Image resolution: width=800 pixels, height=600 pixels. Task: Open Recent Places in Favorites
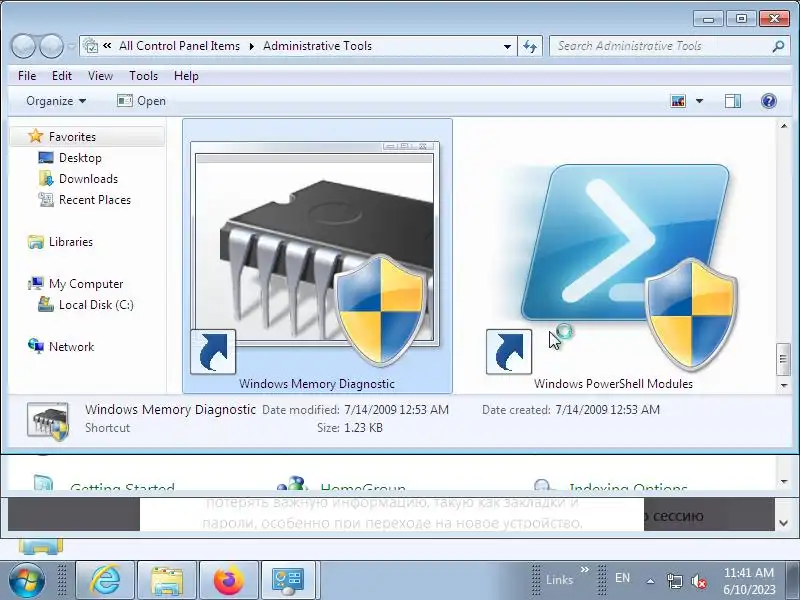95,199
